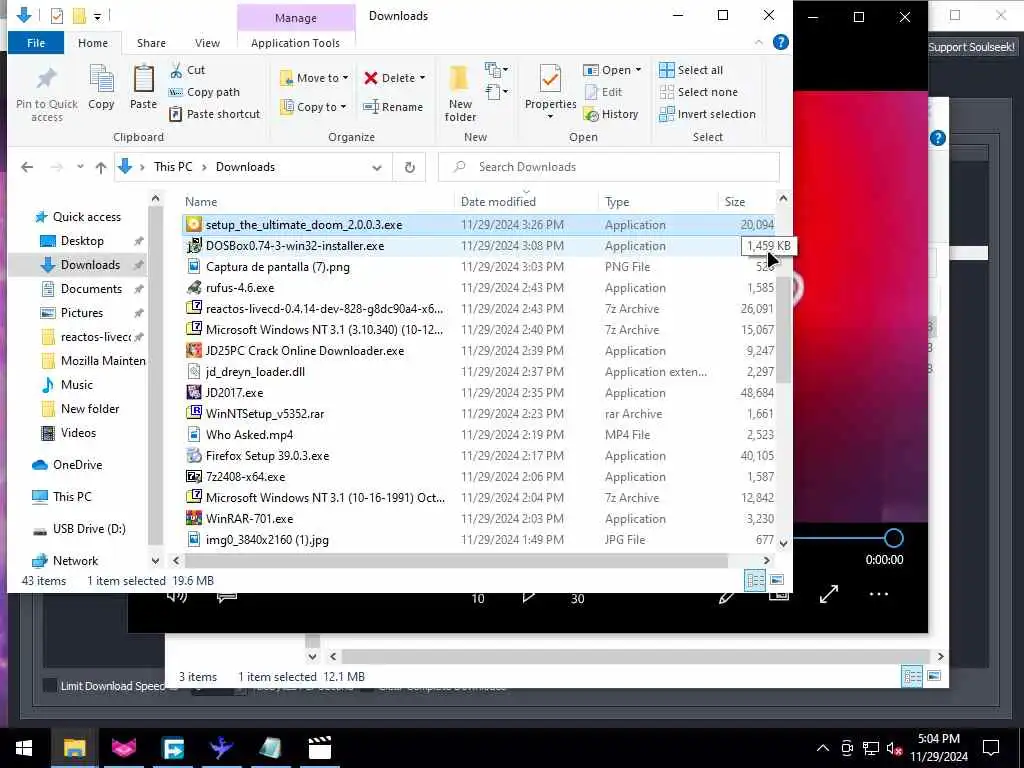This screenshot has width=1024, height=768.
Task: Select Copy path command
Action: (204, 92)
